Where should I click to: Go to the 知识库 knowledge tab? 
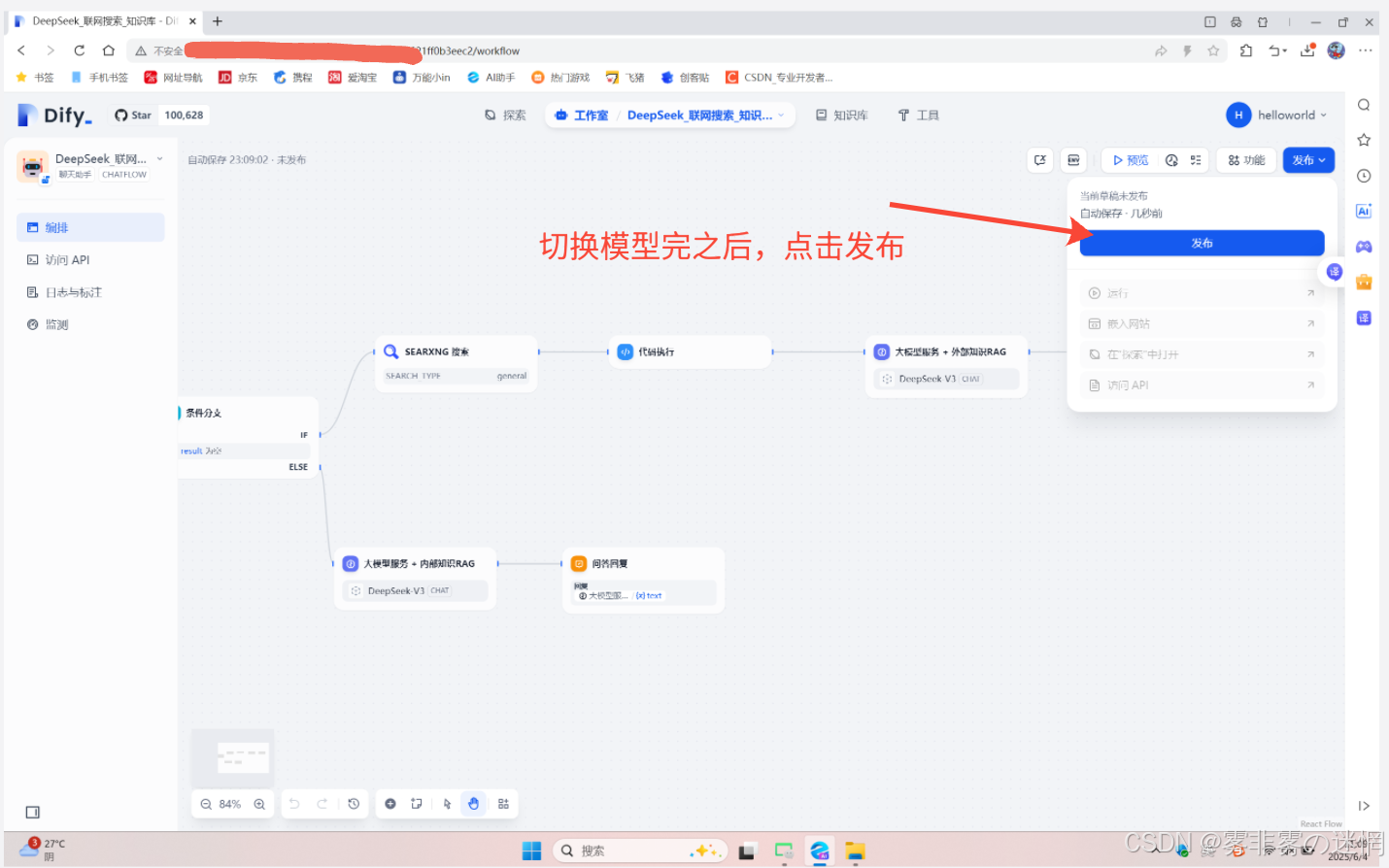[841, 116]
